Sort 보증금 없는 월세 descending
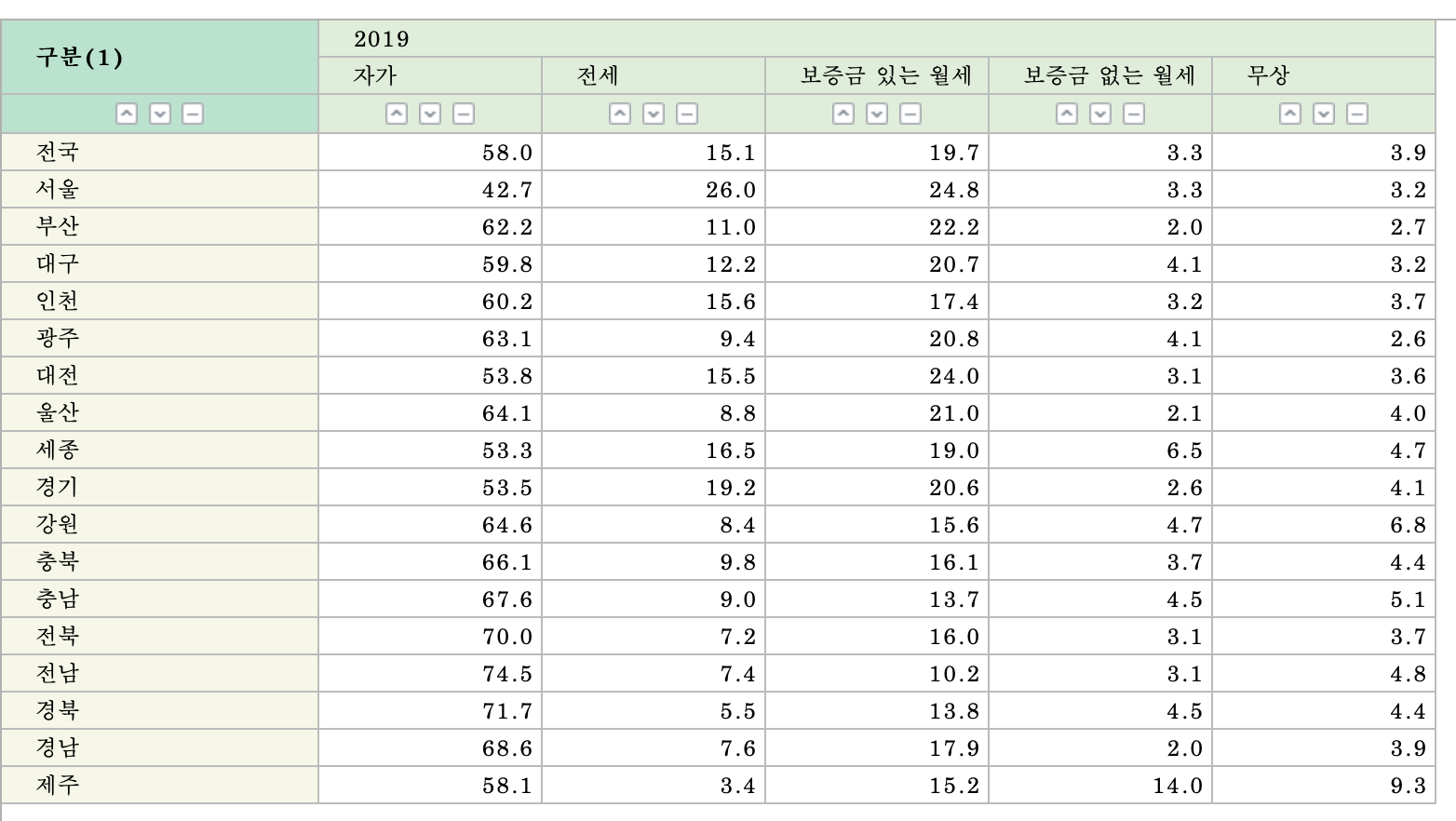The width and height of the screenshot is (1456, 821). pos(1100,114)
